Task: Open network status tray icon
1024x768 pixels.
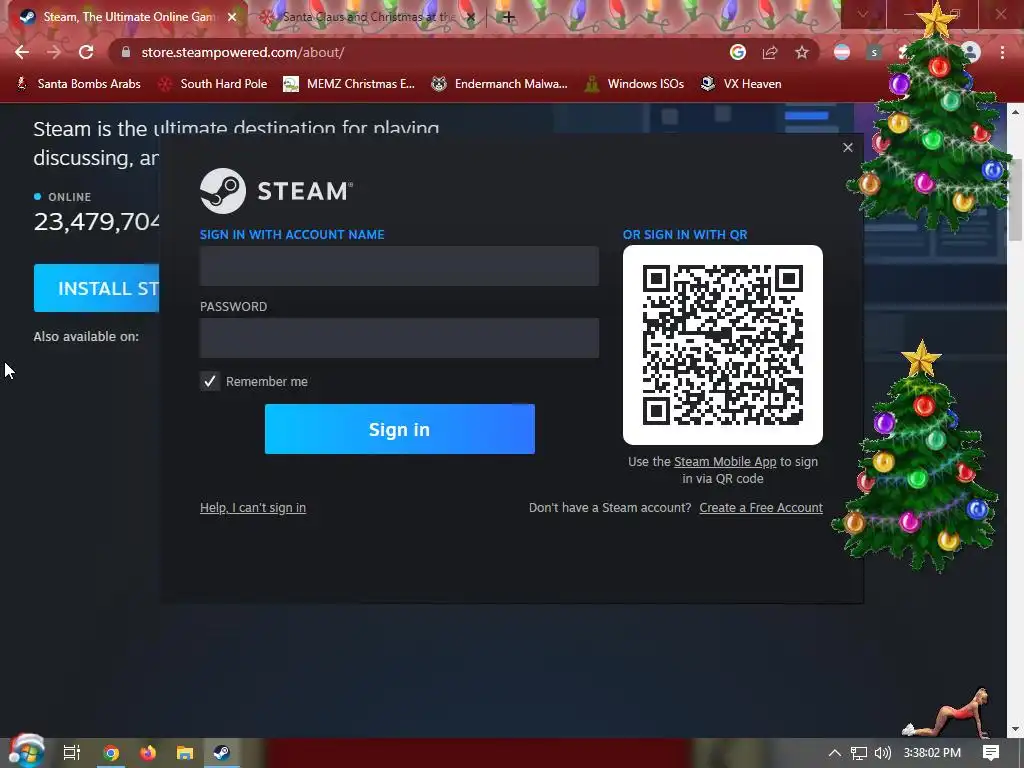Action: (x=859, y=753)
